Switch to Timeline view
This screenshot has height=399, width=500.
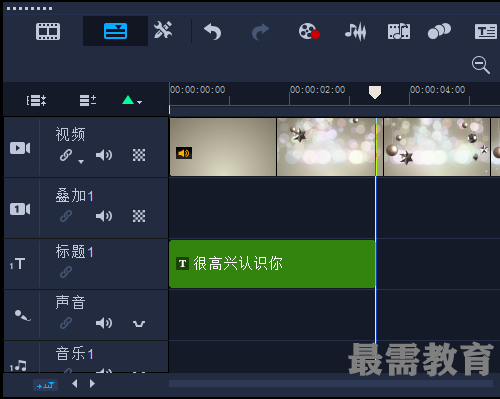(115, 31)
